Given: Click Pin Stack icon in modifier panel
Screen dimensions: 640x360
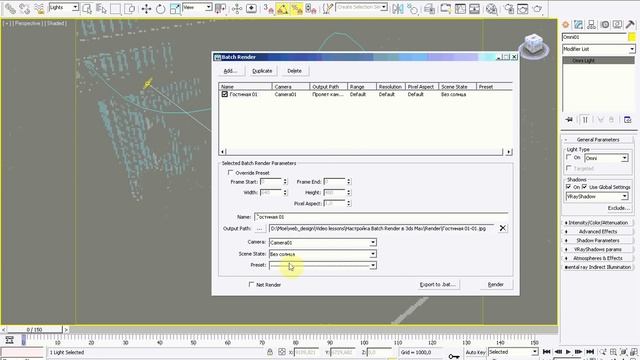Looking at the screenshot, I should (569, 120).
